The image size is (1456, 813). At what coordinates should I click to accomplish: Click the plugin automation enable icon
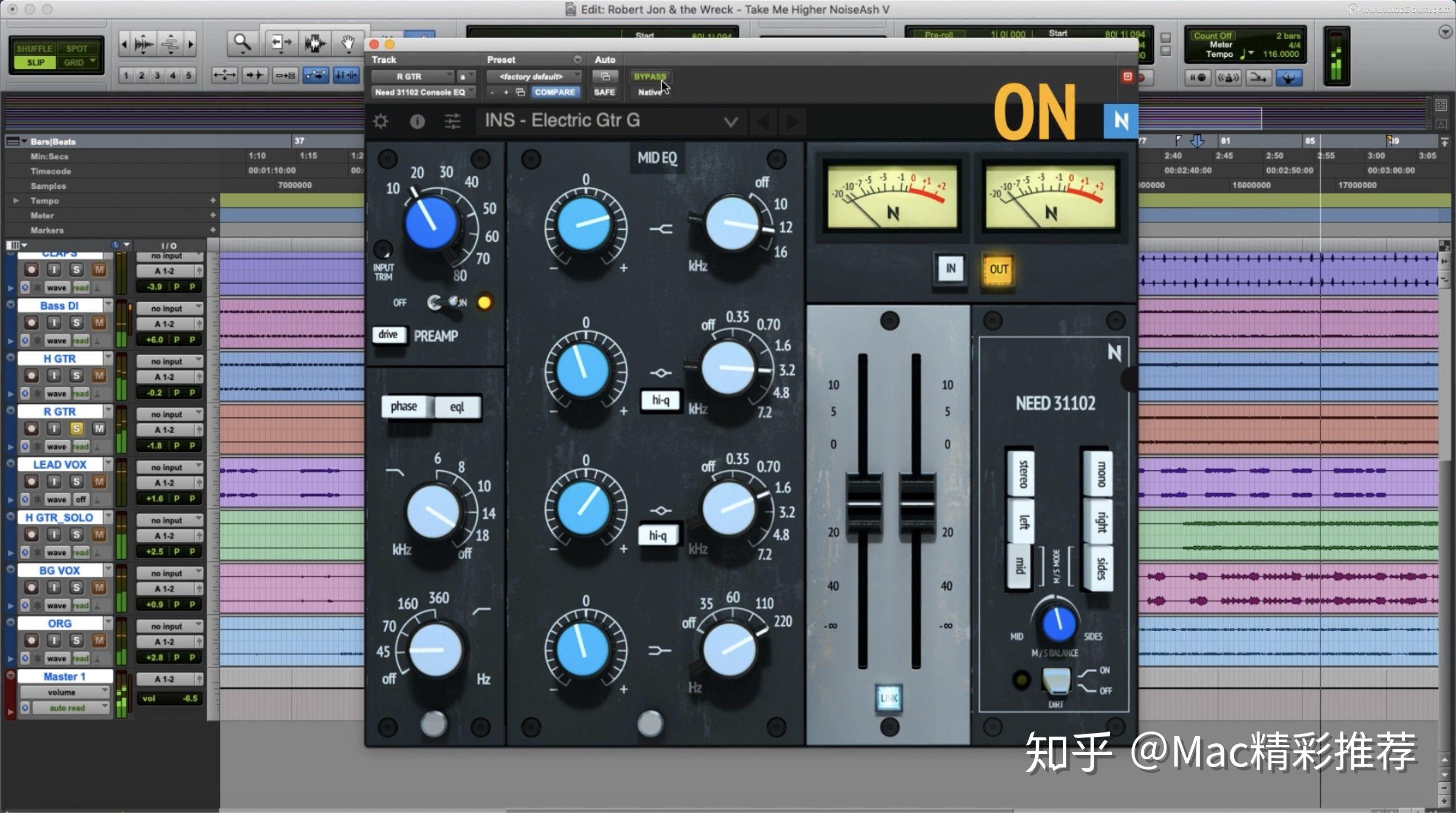605,77
